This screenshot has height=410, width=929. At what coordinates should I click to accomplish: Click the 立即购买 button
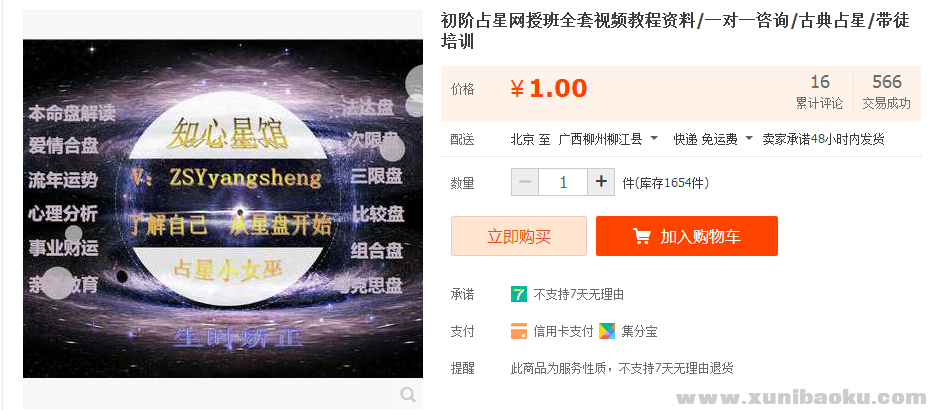coord(519,236)
